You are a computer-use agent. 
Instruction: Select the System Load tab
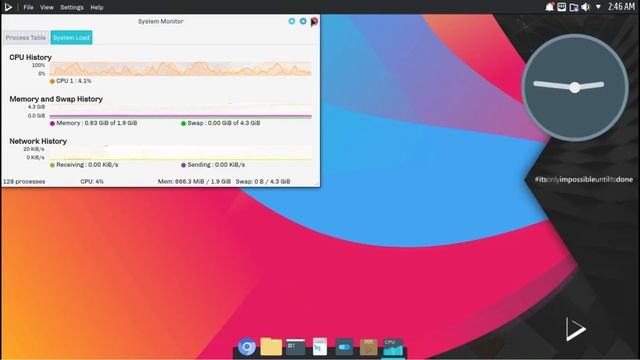pos(71,38)
